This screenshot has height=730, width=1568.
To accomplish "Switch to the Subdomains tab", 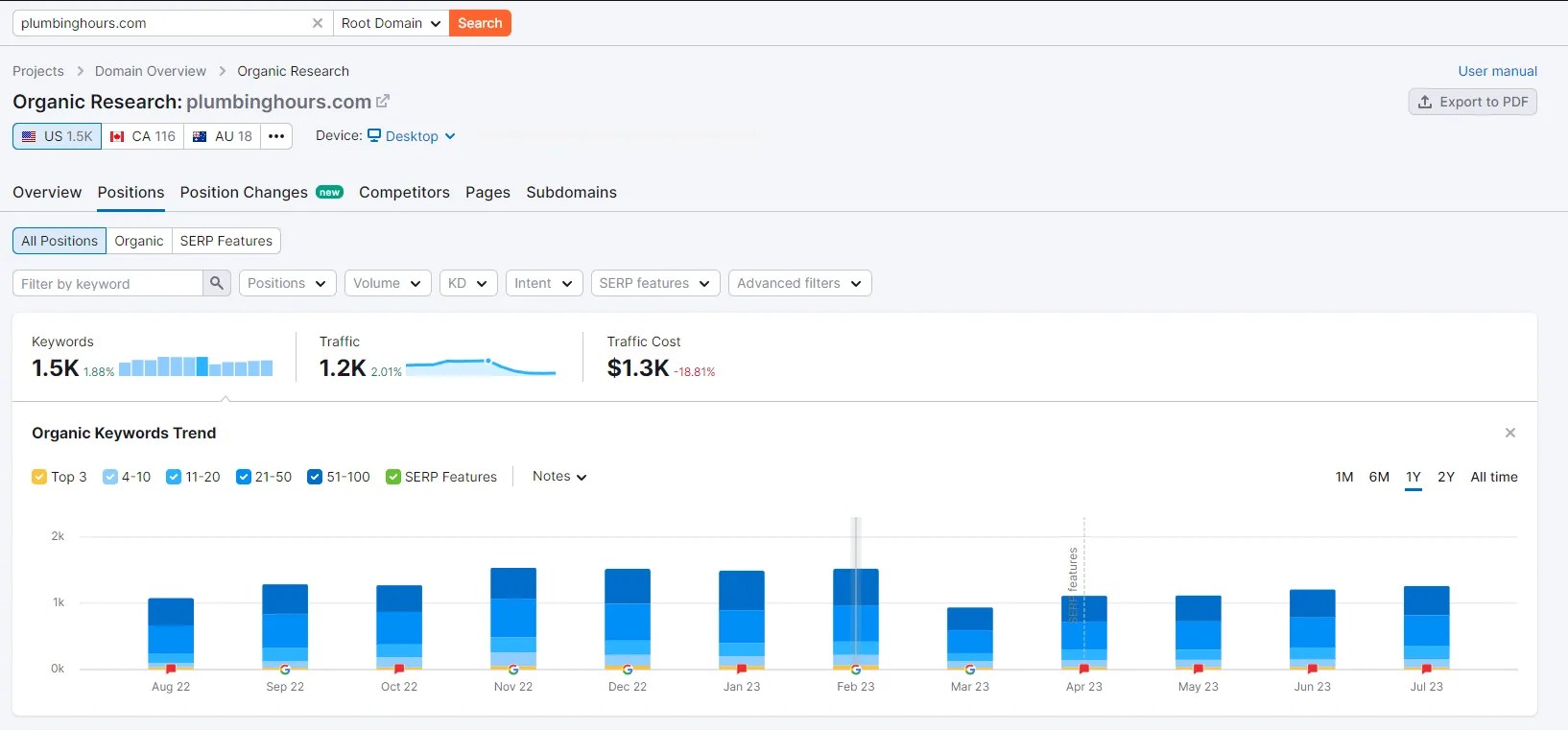I will point(571,192).
